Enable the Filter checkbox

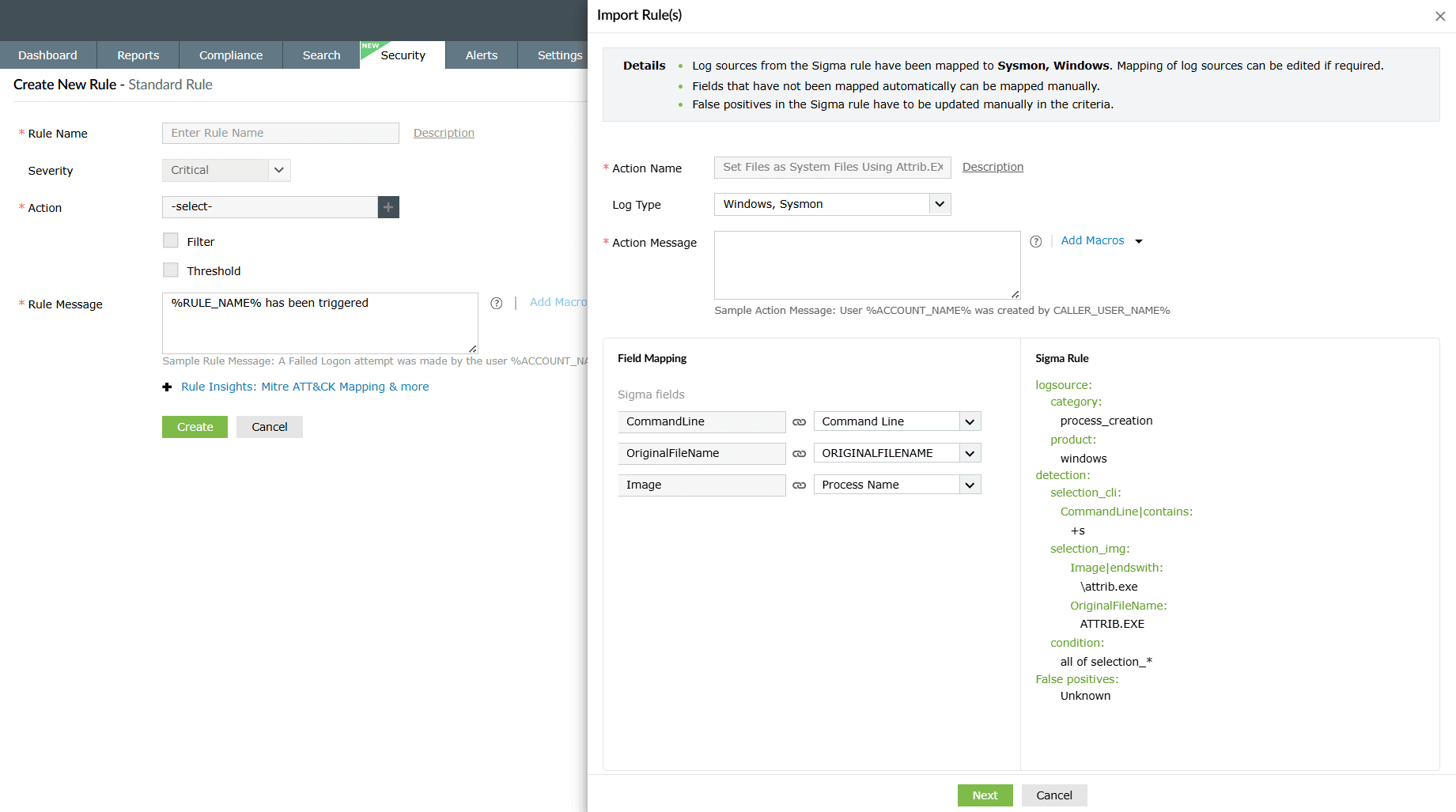pos(170,240)
